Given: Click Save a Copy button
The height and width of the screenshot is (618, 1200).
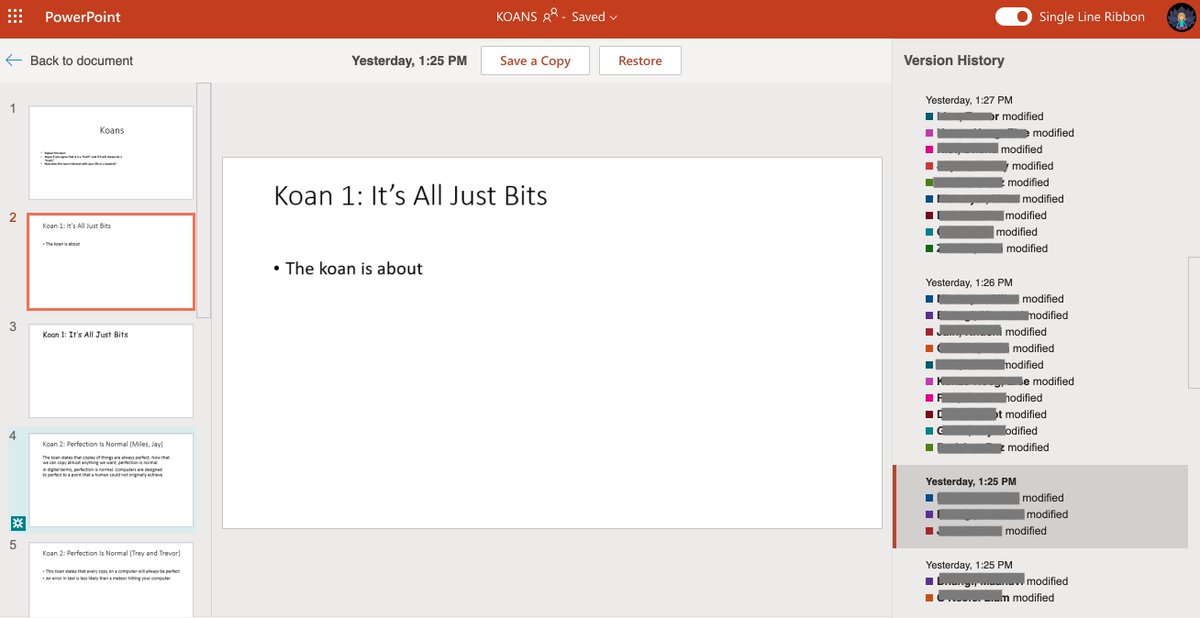Looking at the screenshot, I should pos(535,60).
